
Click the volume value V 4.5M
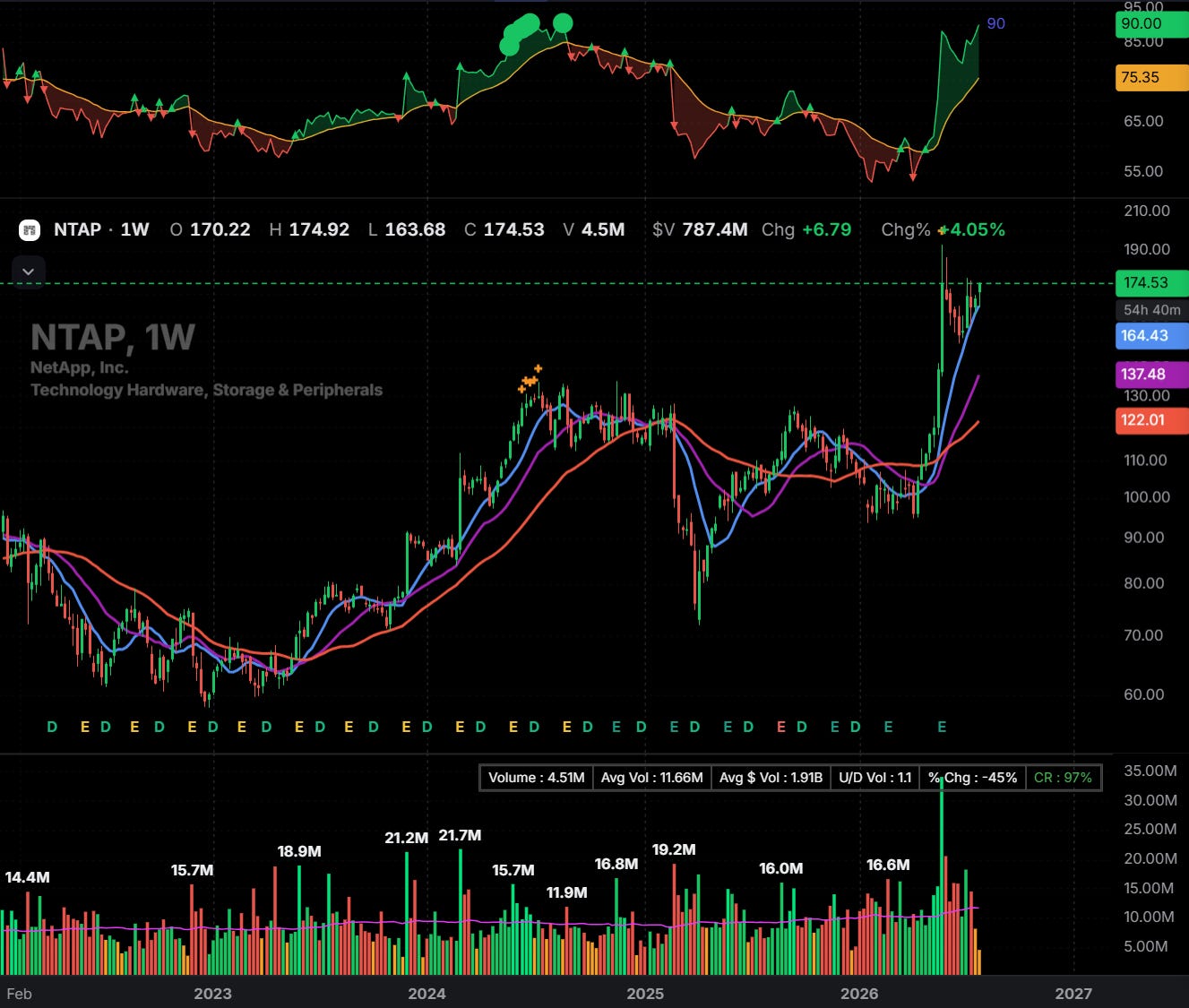point(594,229)
